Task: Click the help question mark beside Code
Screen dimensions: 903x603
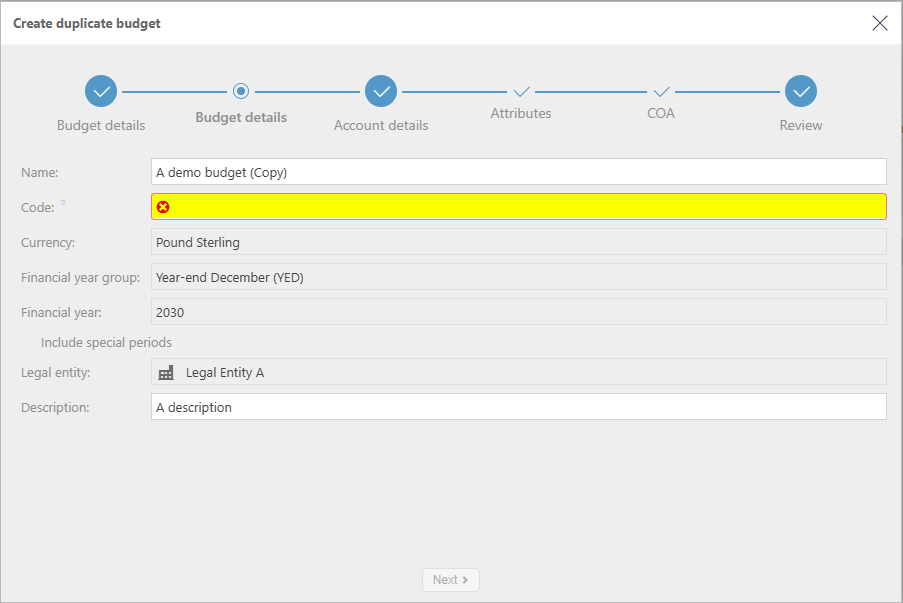Action: 63,204
